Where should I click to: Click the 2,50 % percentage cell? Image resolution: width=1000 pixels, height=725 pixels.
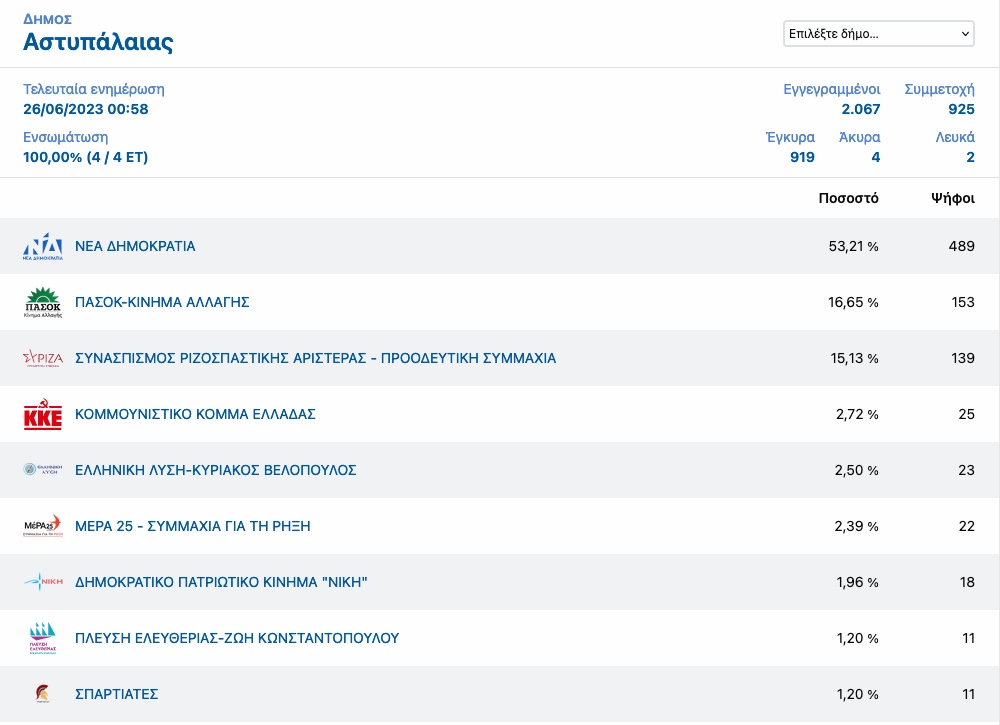[857, 470]
